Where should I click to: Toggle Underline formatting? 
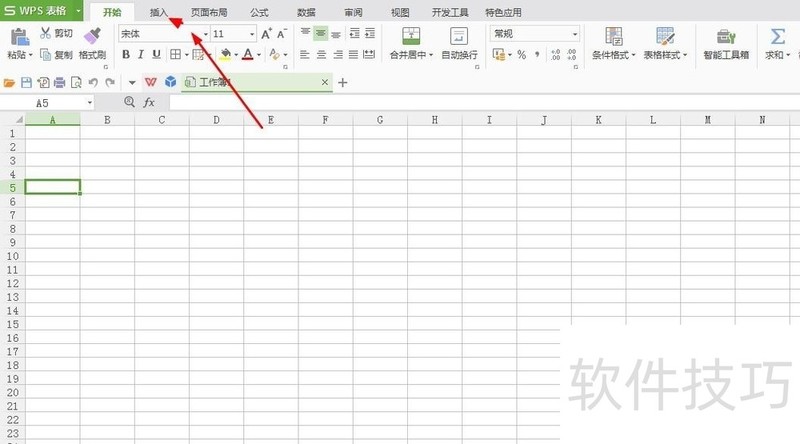[x=156, y=54]
